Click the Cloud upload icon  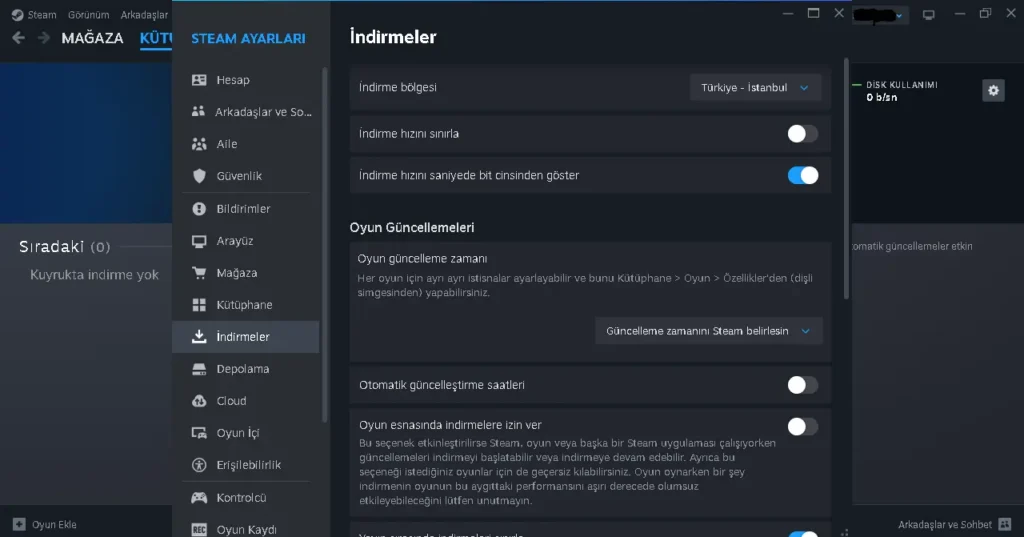click(199, 401)
